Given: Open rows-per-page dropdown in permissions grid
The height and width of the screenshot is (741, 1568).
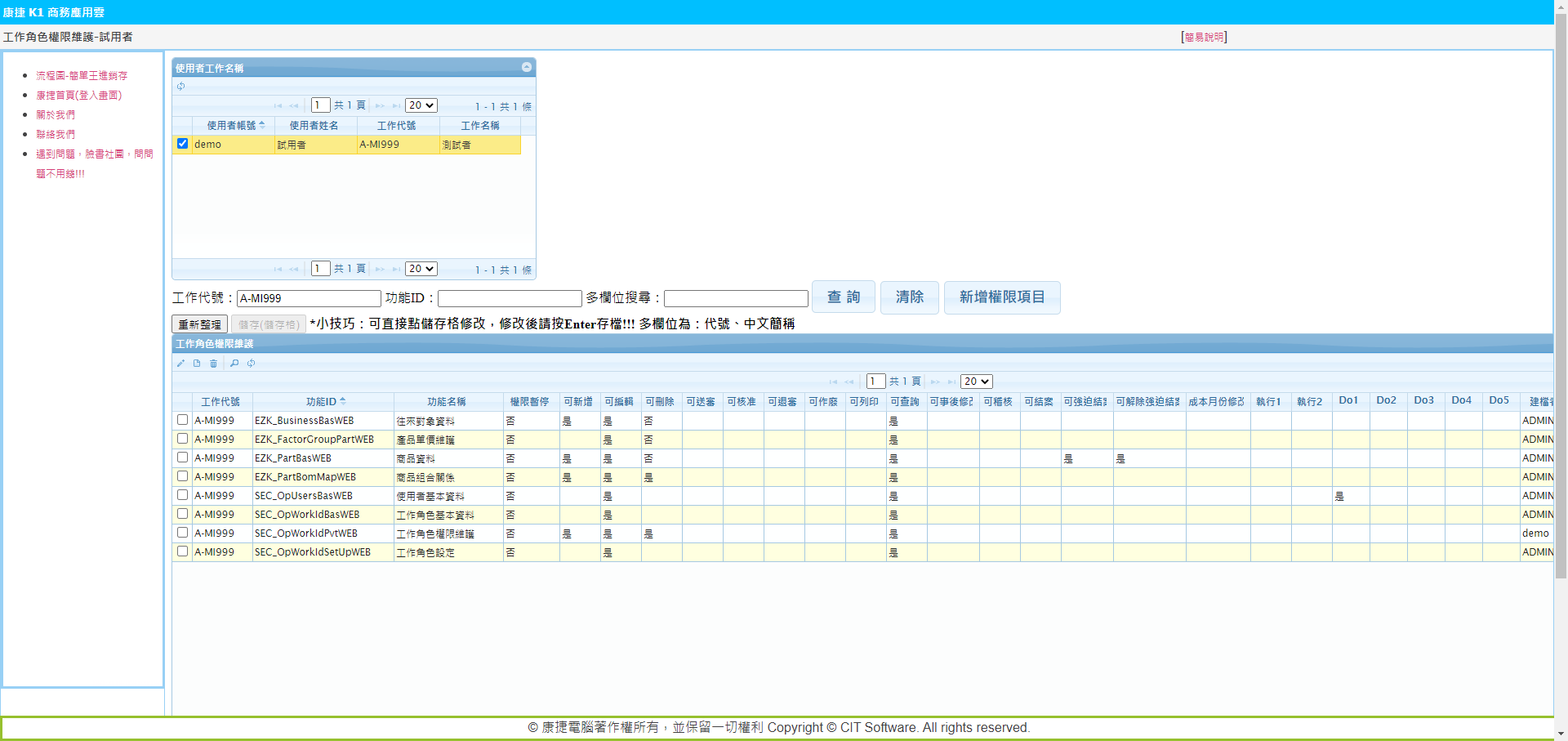Looking at the screenshot, I should [x=976, y=382].
